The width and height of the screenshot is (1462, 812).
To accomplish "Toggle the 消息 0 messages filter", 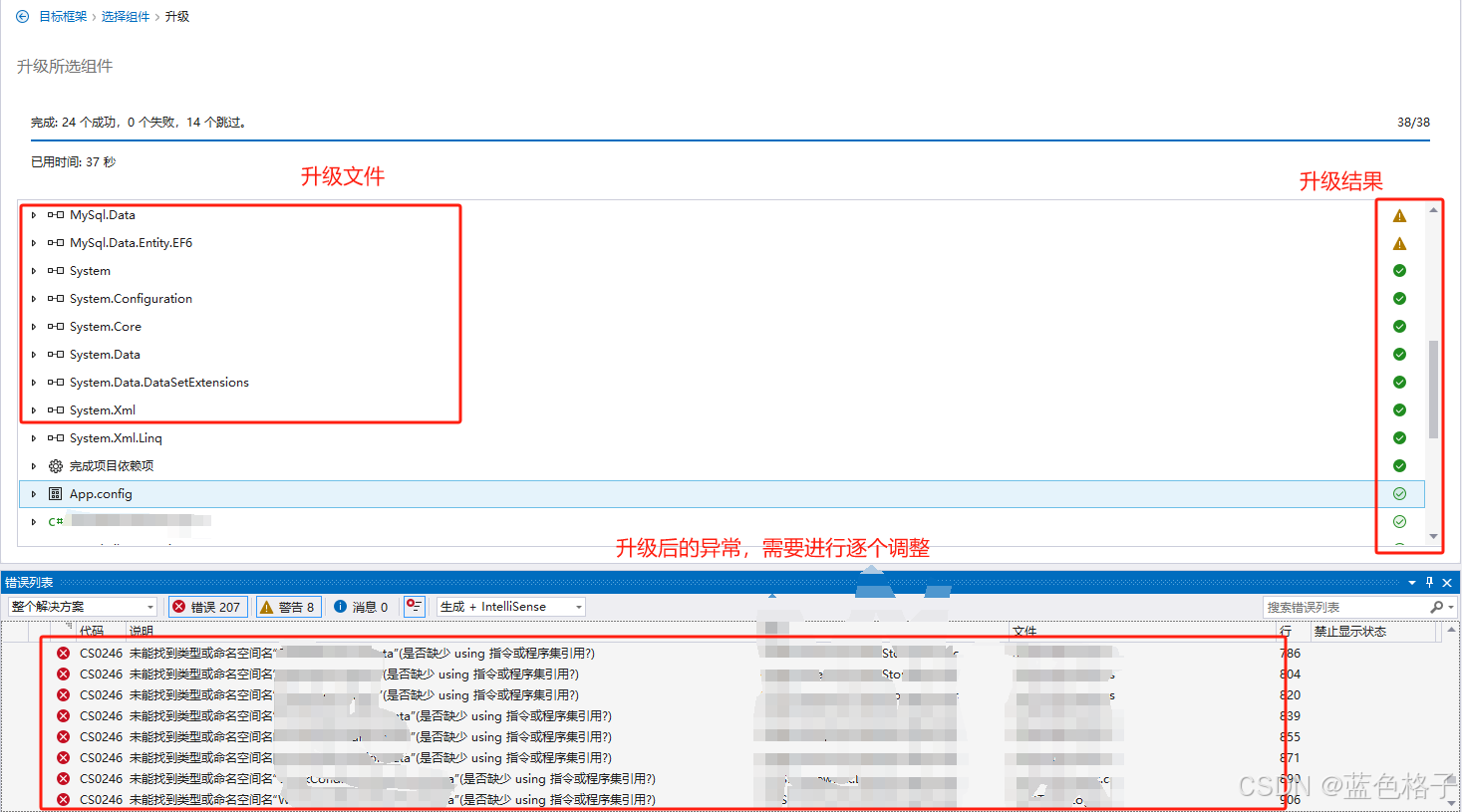I will 361,607.
